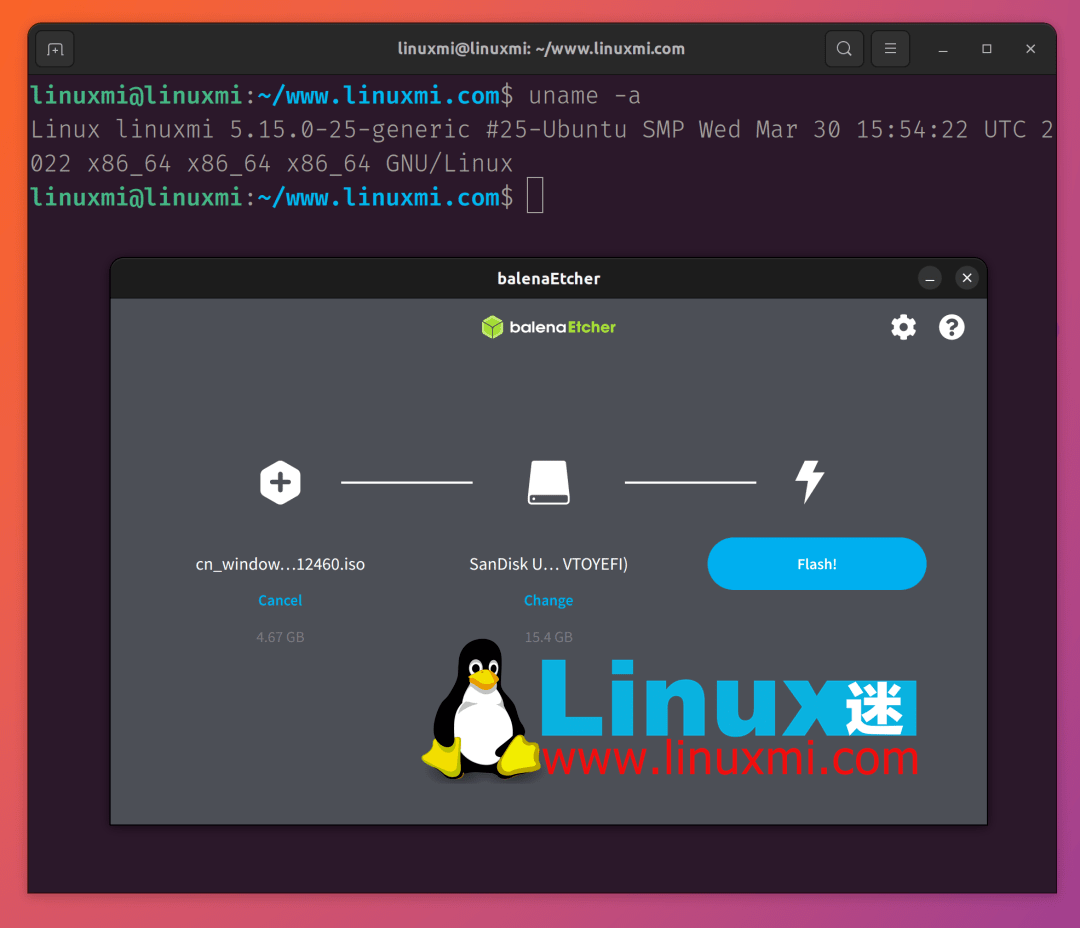Click the target drive icon

click(548, 482)
